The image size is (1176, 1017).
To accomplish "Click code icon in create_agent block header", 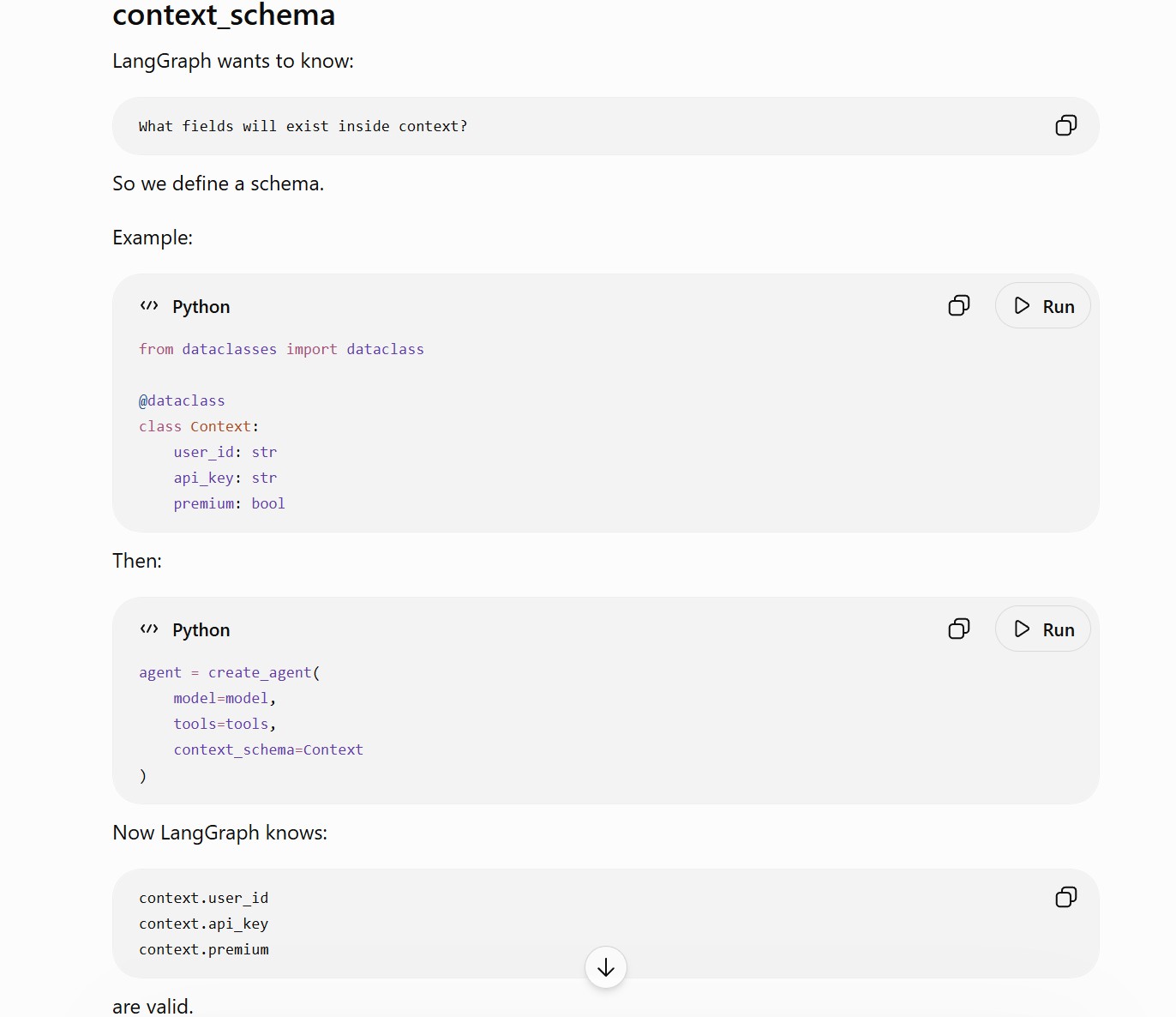I will pos(149,629).
